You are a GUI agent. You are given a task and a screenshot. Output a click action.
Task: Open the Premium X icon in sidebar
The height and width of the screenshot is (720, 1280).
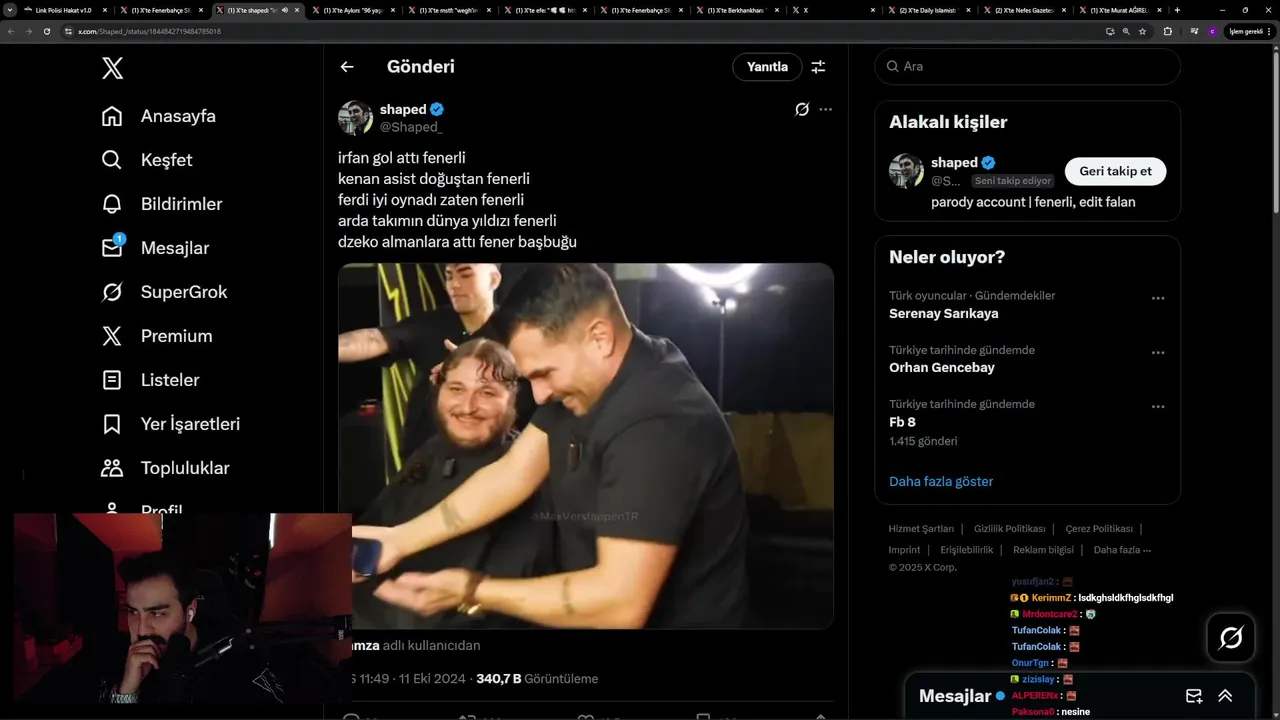click(x=112, y=336)
